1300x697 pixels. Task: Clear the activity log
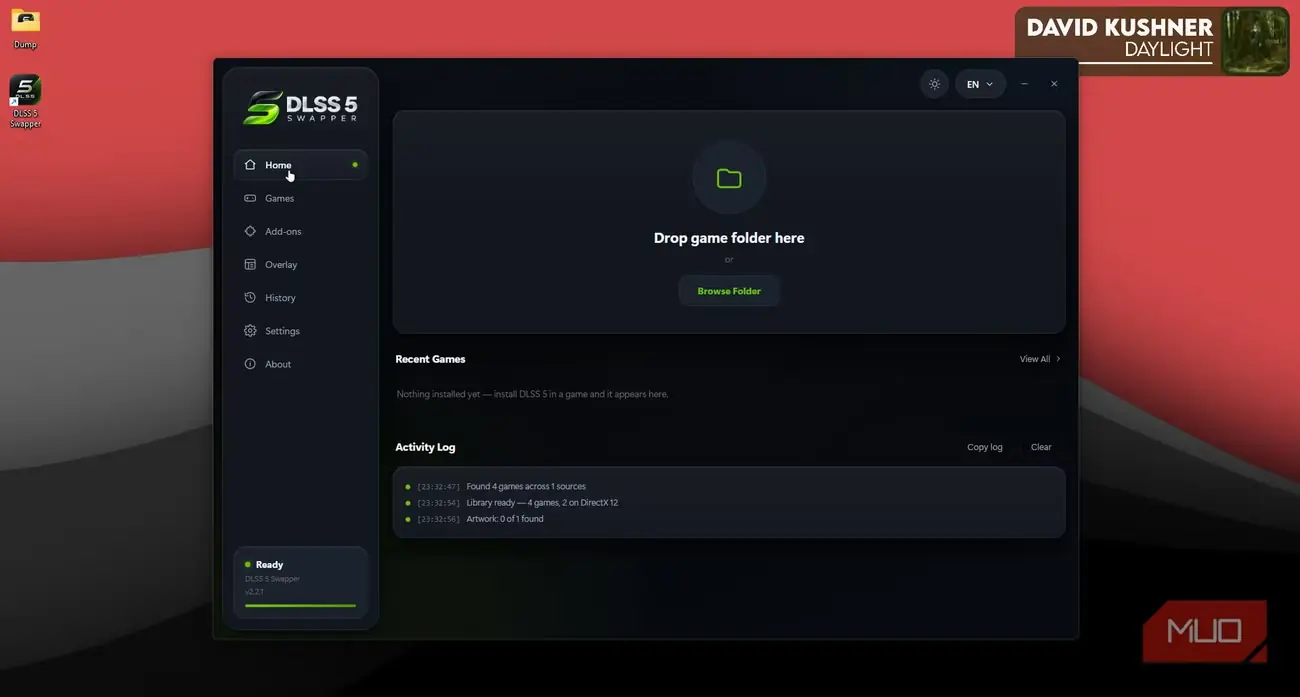point(1041,447)
